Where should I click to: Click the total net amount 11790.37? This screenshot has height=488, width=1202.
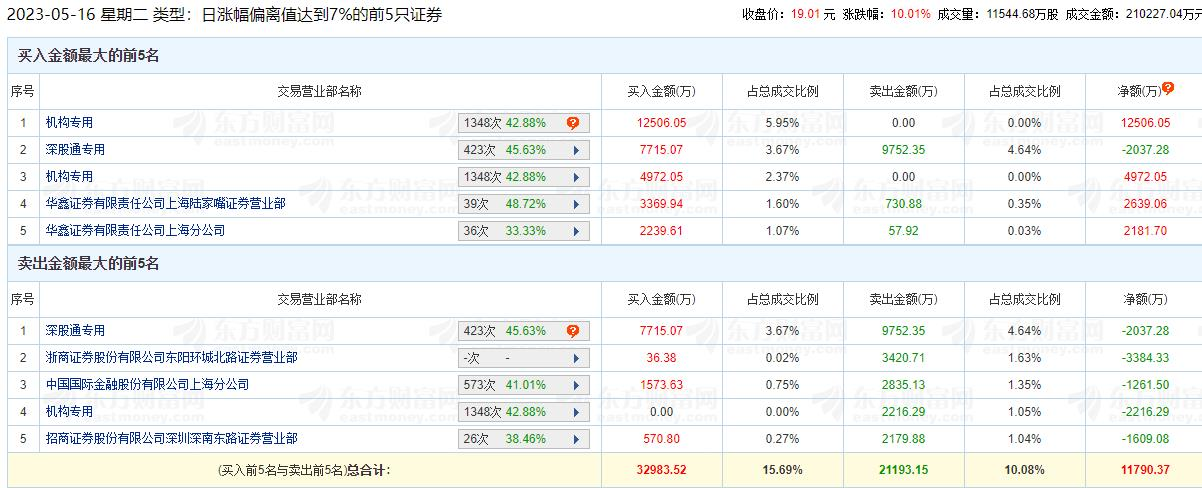click(1143, 469)
